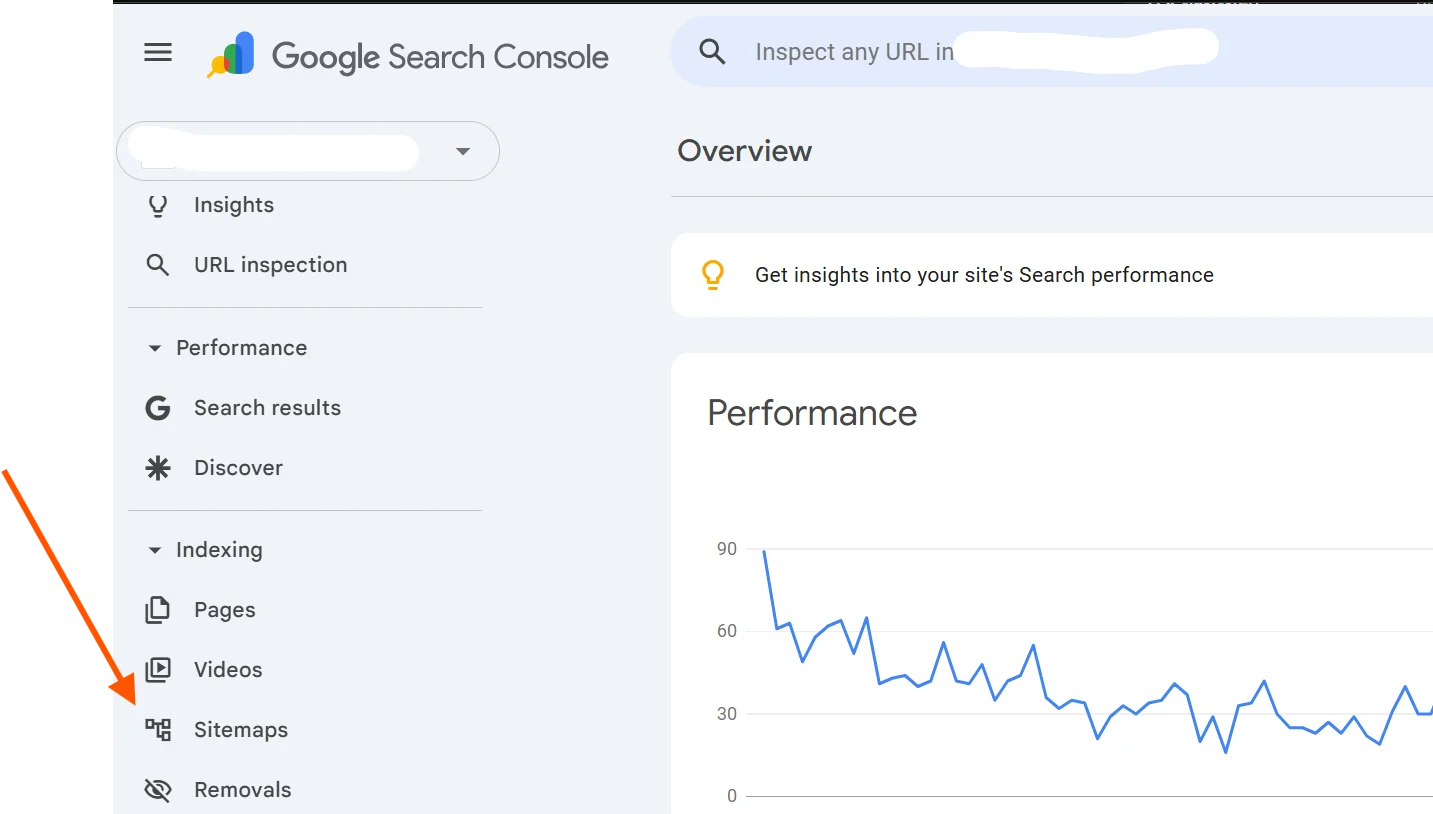
Task: Click the Pages document icon
Action: click(x=157, y=610)
